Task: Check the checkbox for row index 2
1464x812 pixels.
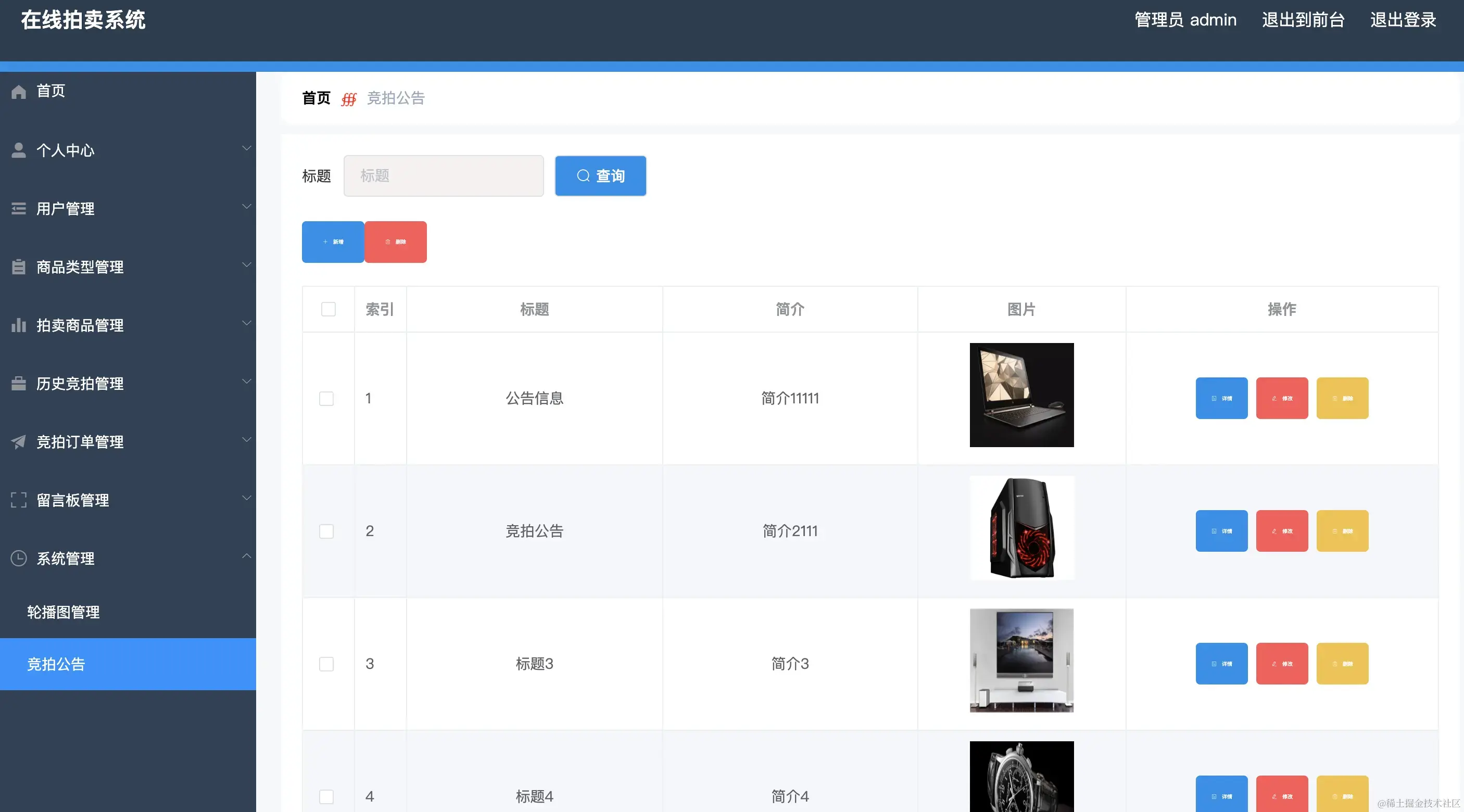Action: point(326,531)
